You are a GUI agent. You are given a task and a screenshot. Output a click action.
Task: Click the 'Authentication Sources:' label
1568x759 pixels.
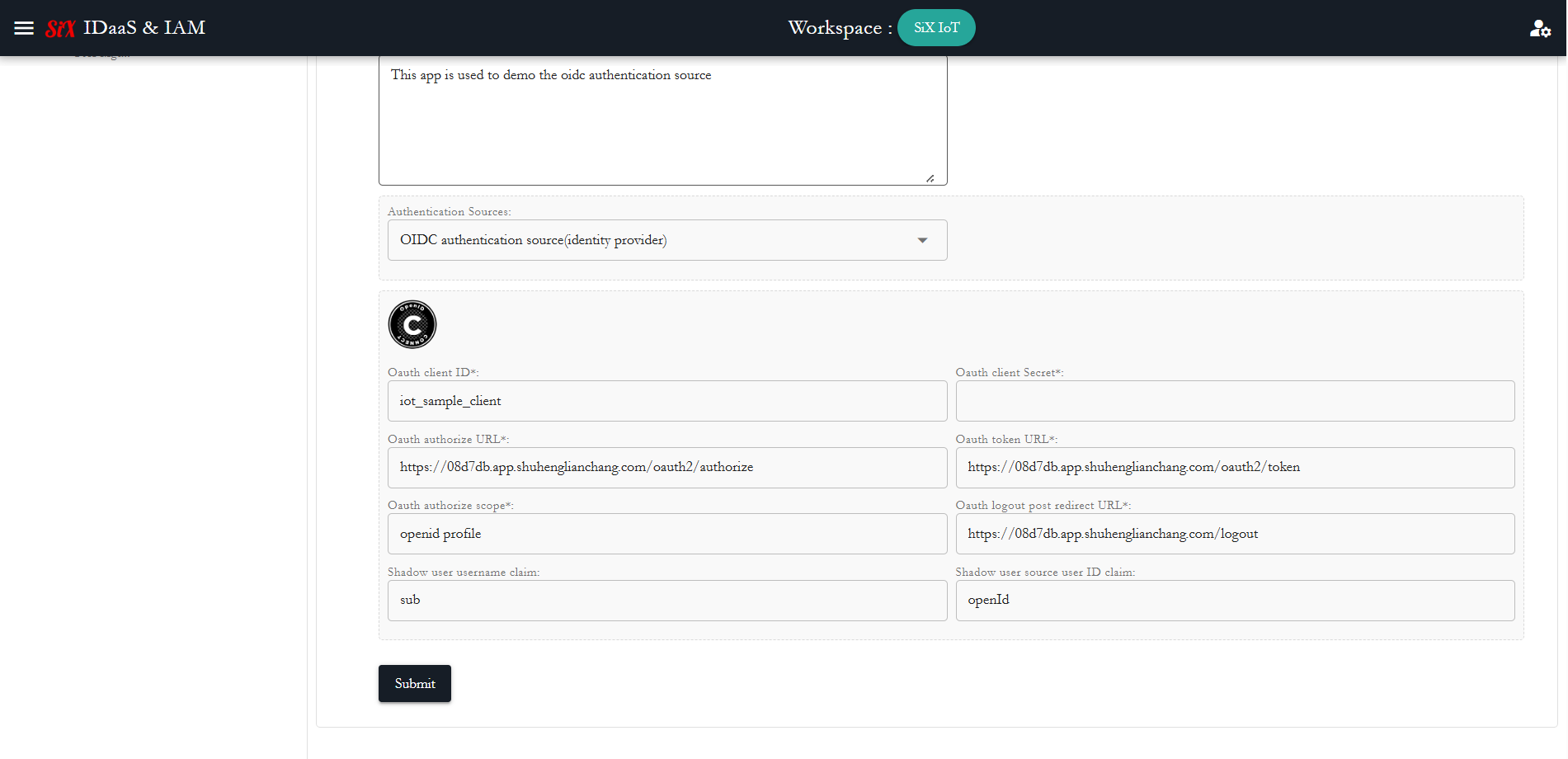coord(450,212)
